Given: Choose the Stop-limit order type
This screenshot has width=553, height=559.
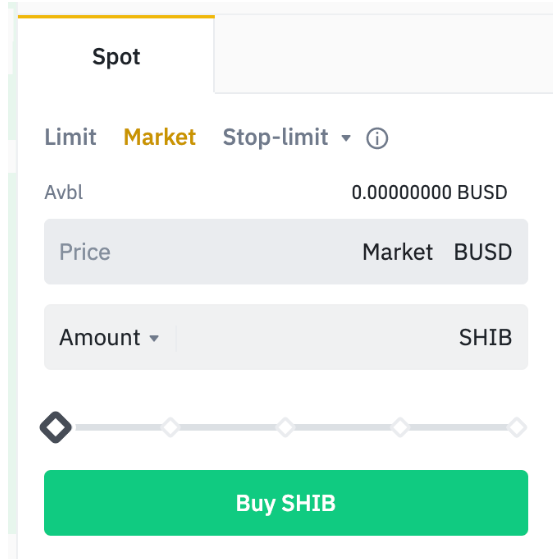Looking at the screenshot, I should [275, 137].
